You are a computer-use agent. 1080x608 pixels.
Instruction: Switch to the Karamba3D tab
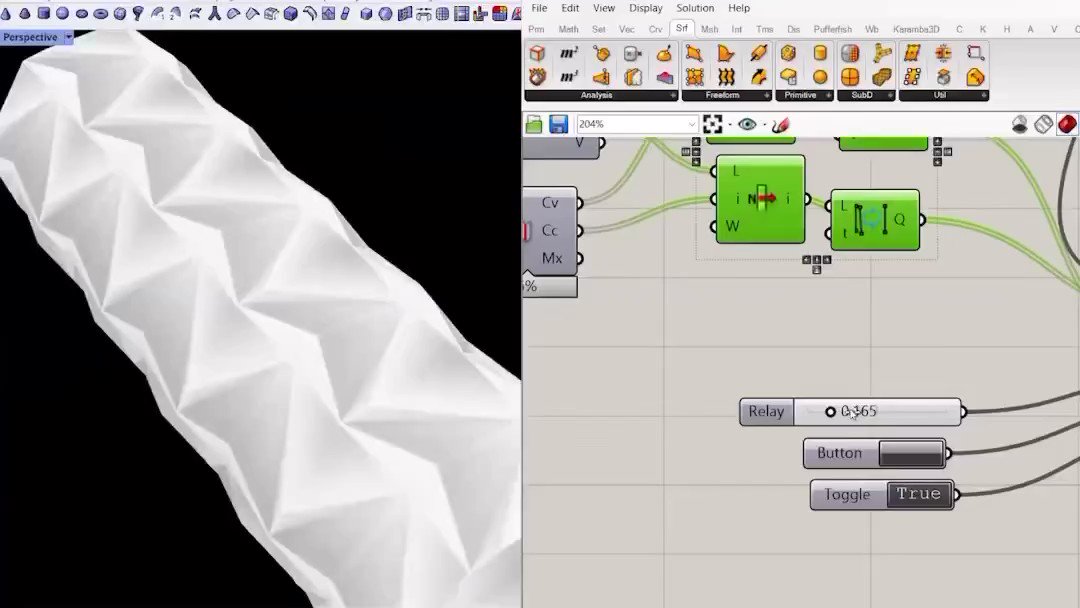915,29
